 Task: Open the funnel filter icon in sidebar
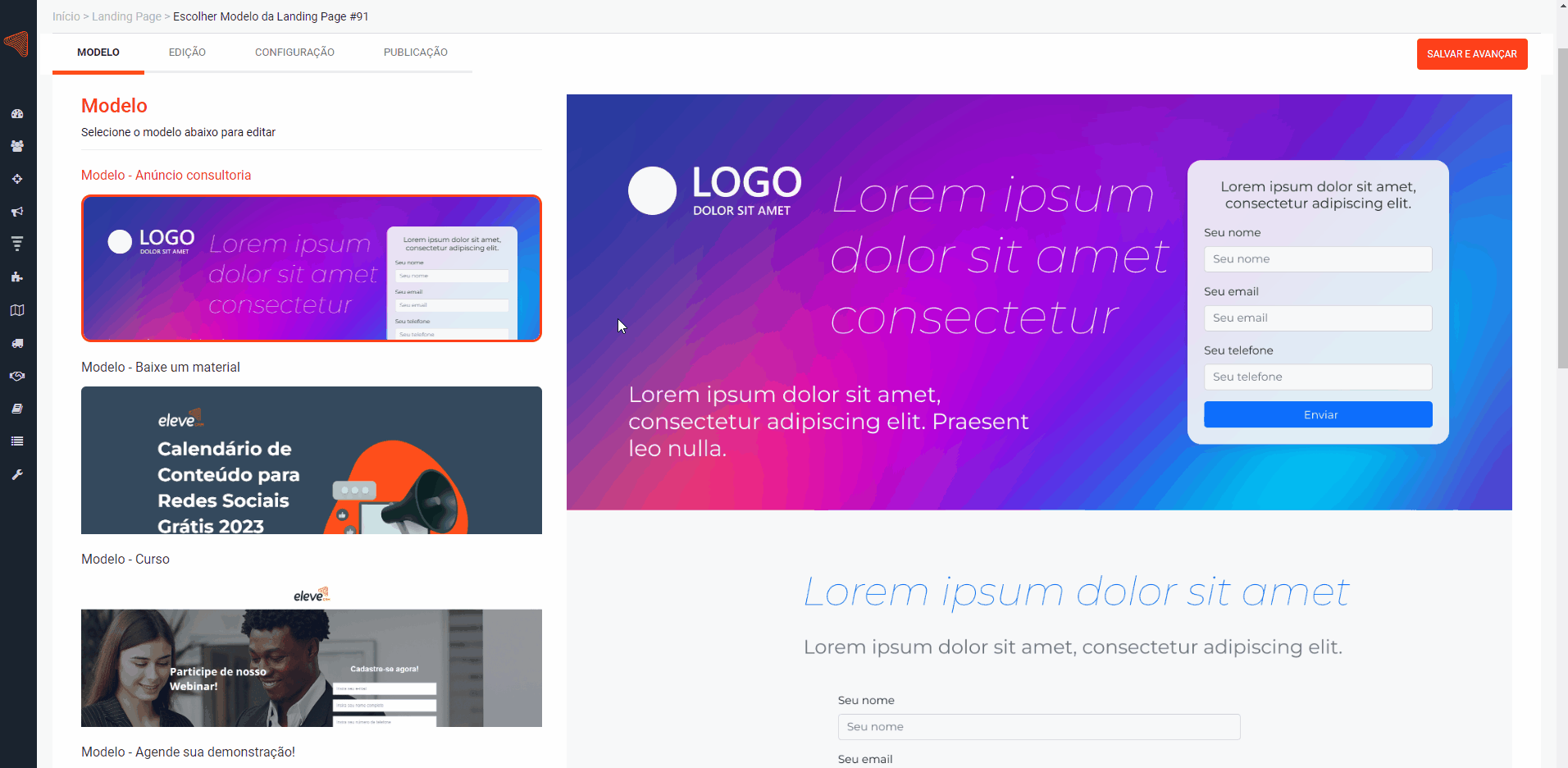point(17,244)
